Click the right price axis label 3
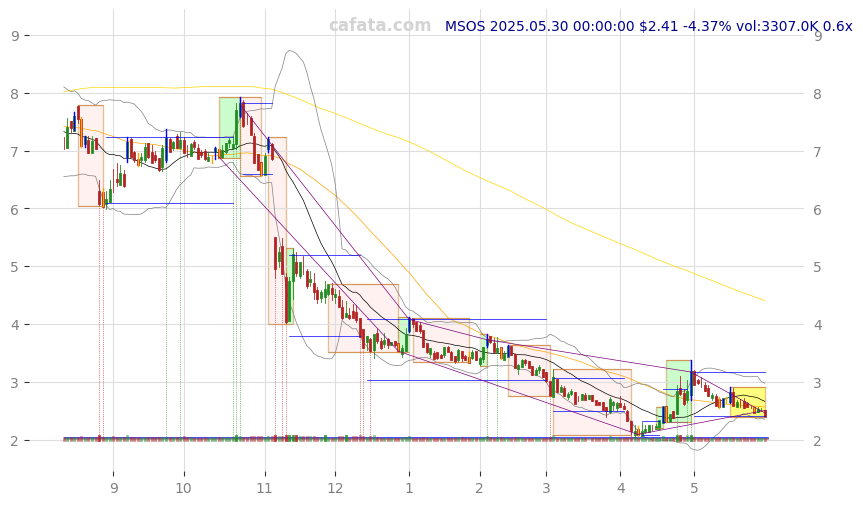The image size is (863, 505). pyautogui.click(x=818, y=383)
